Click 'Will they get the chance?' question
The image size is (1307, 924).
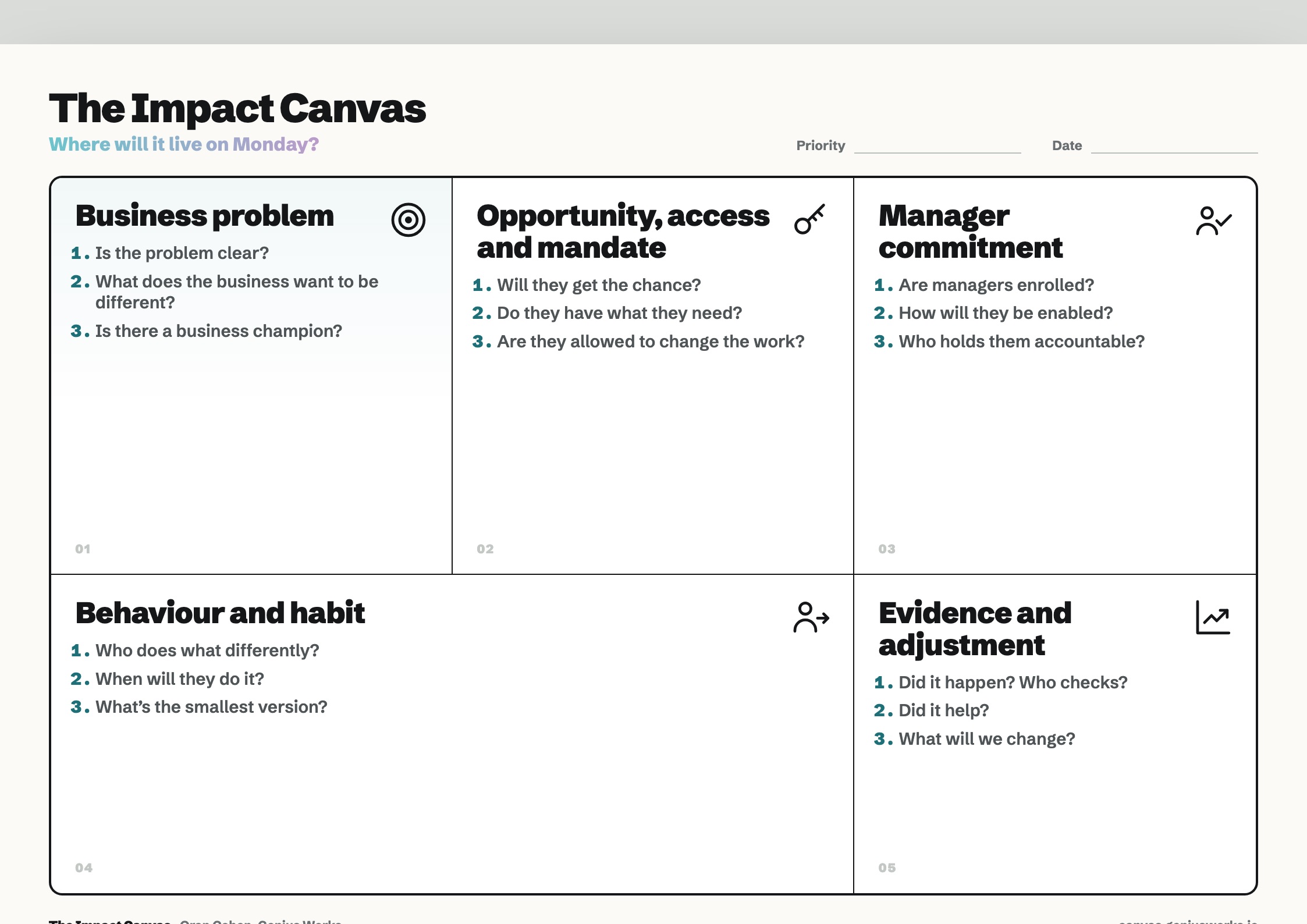[x=599, y=285]
